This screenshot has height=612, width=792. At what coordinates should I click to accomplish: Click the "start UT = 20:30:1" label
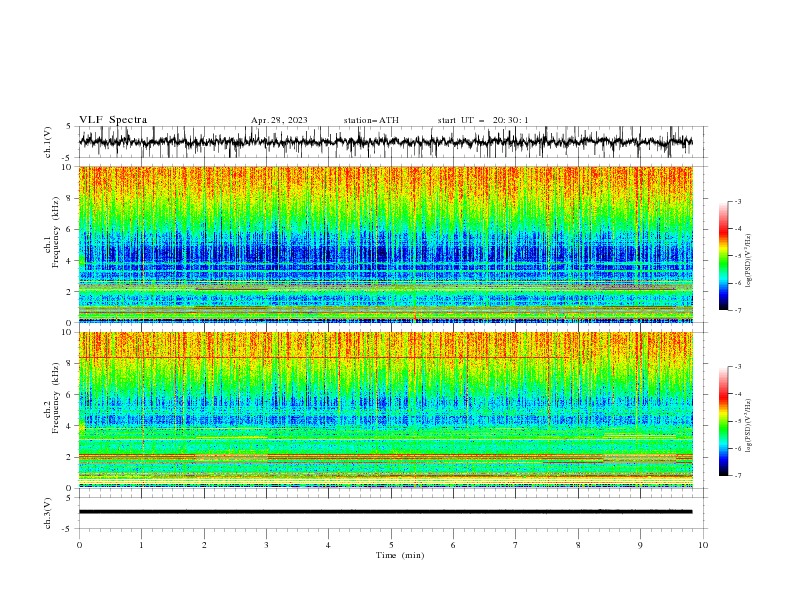point(483,120)
